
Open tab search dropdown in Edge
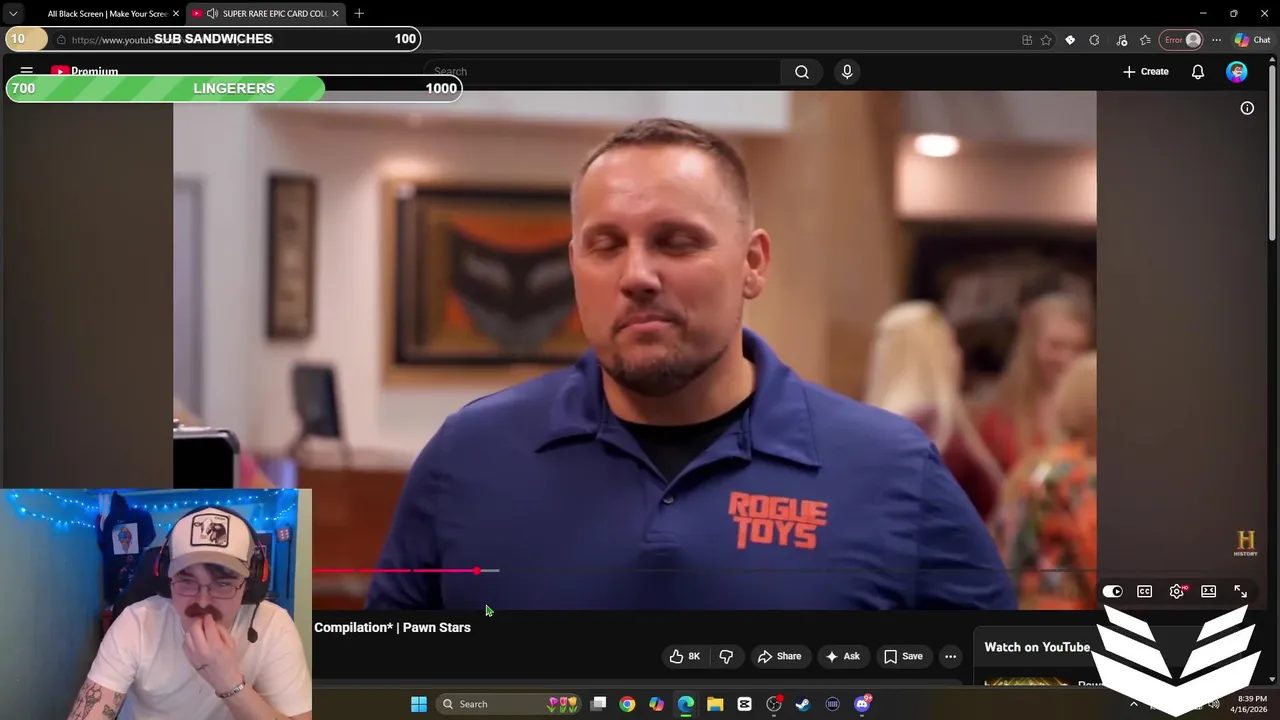pyautogui.click(x=13, y=13)
